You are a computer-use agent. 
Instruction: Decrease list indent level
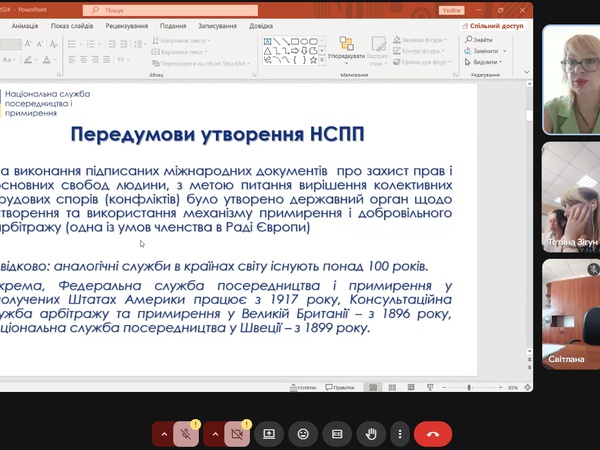coord(112,44)
